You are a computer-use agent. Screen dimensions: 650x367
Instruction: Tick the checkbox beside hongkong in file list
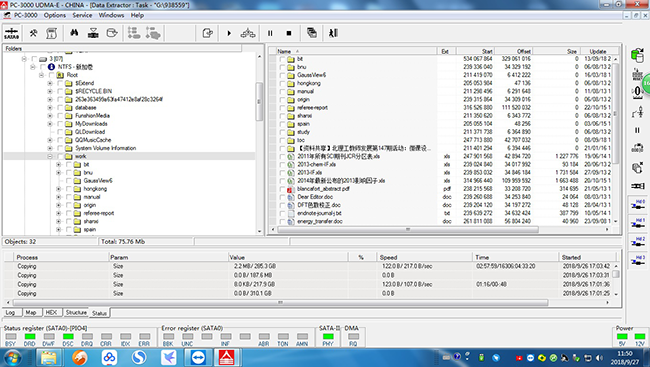(282, 83)
